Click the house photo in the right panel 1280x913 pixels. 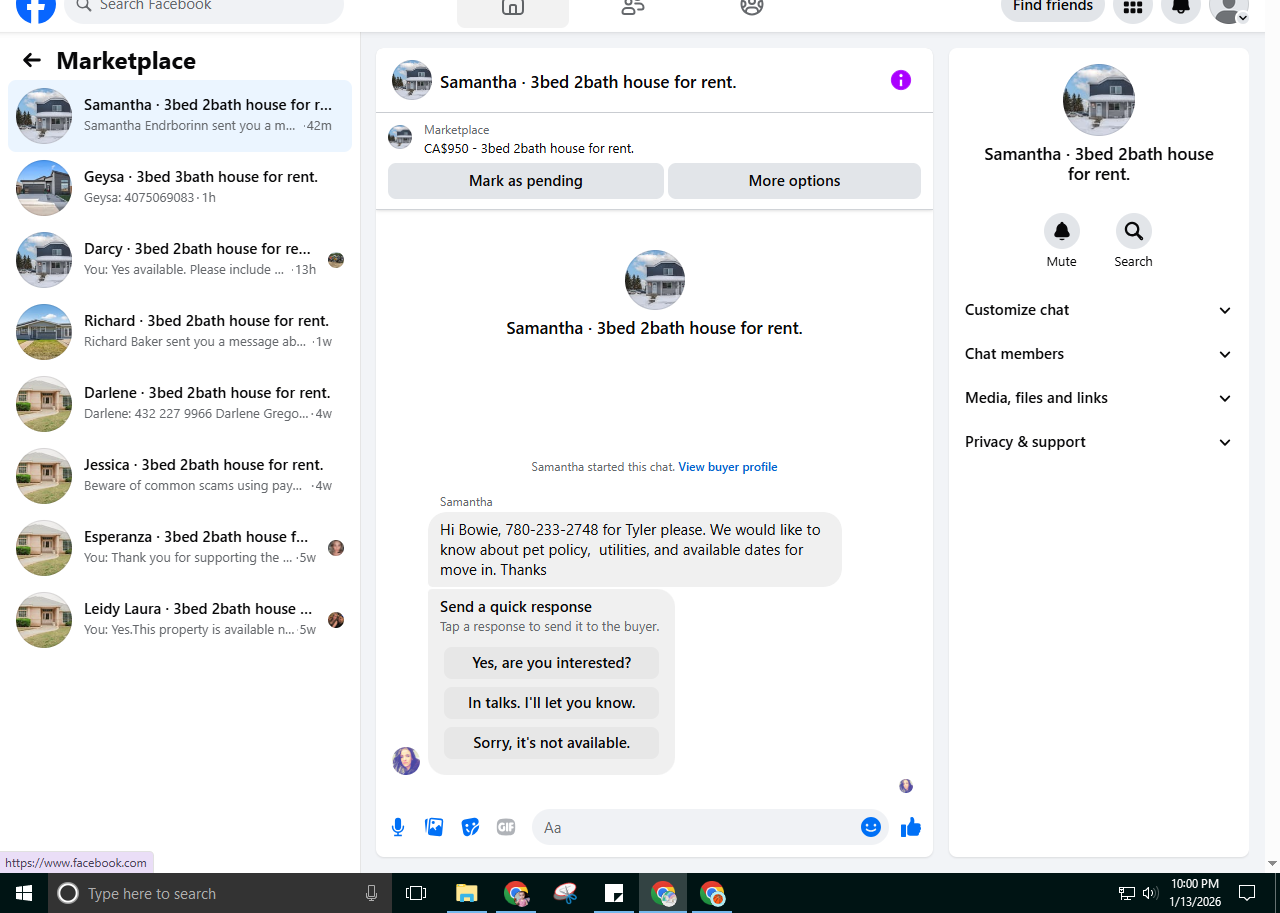pos(1098,100)
